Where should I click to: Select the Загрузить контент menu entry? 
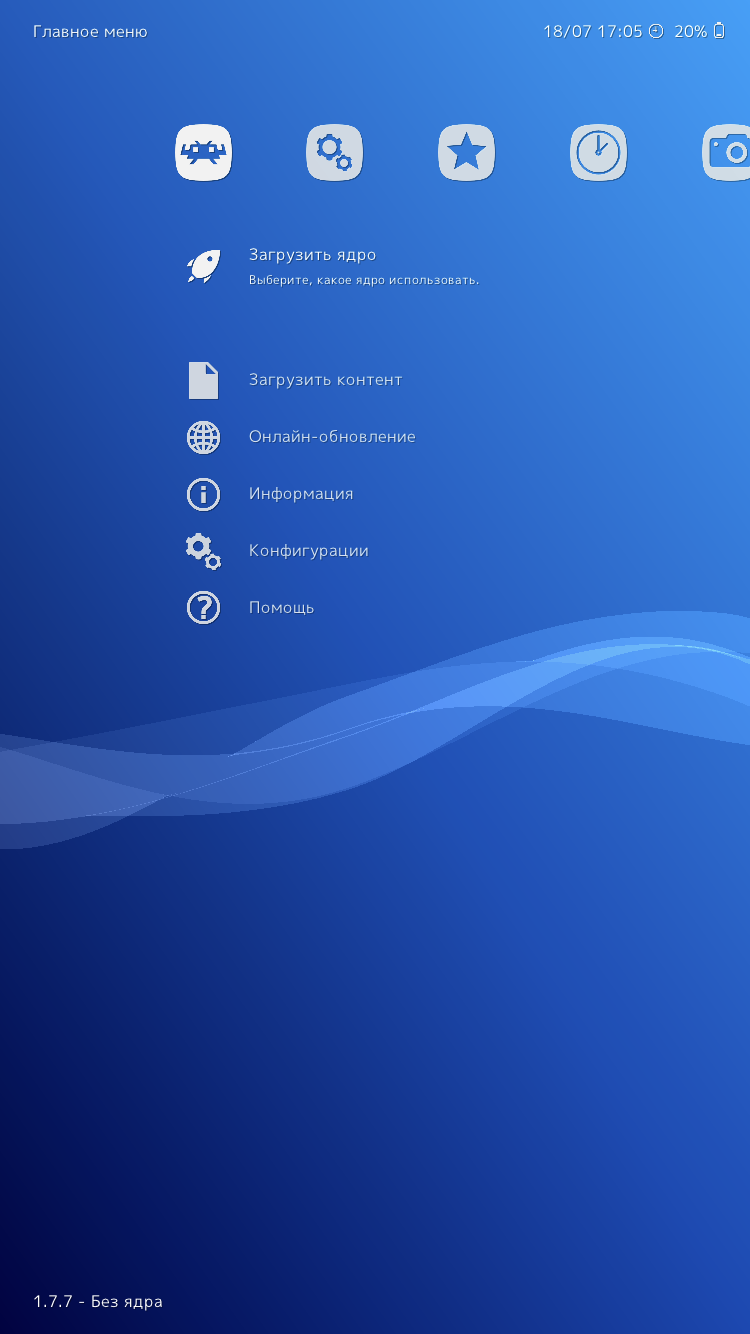325,380
